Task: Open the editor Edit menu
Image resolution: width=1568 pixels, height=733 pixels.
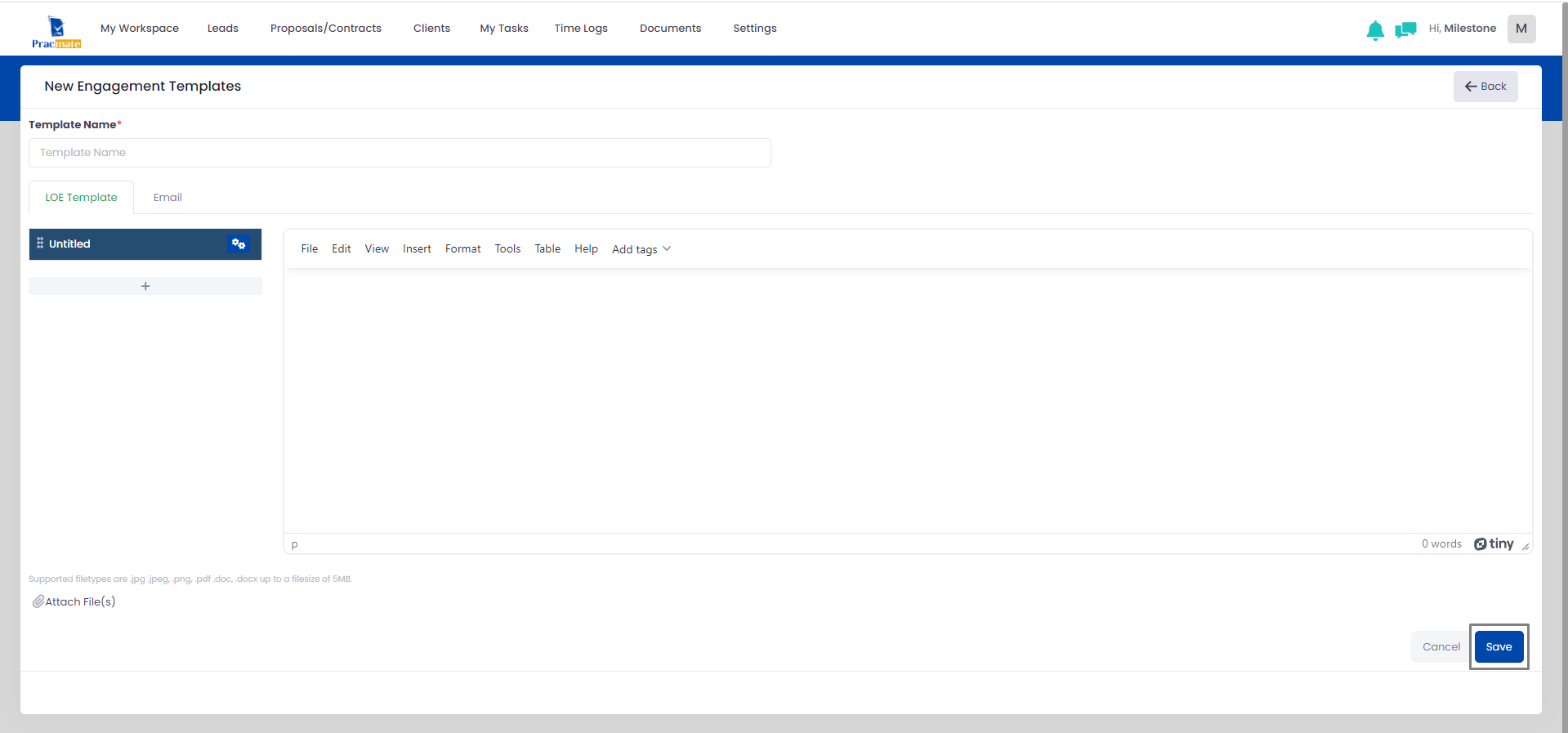Action: tap(342, 248)
